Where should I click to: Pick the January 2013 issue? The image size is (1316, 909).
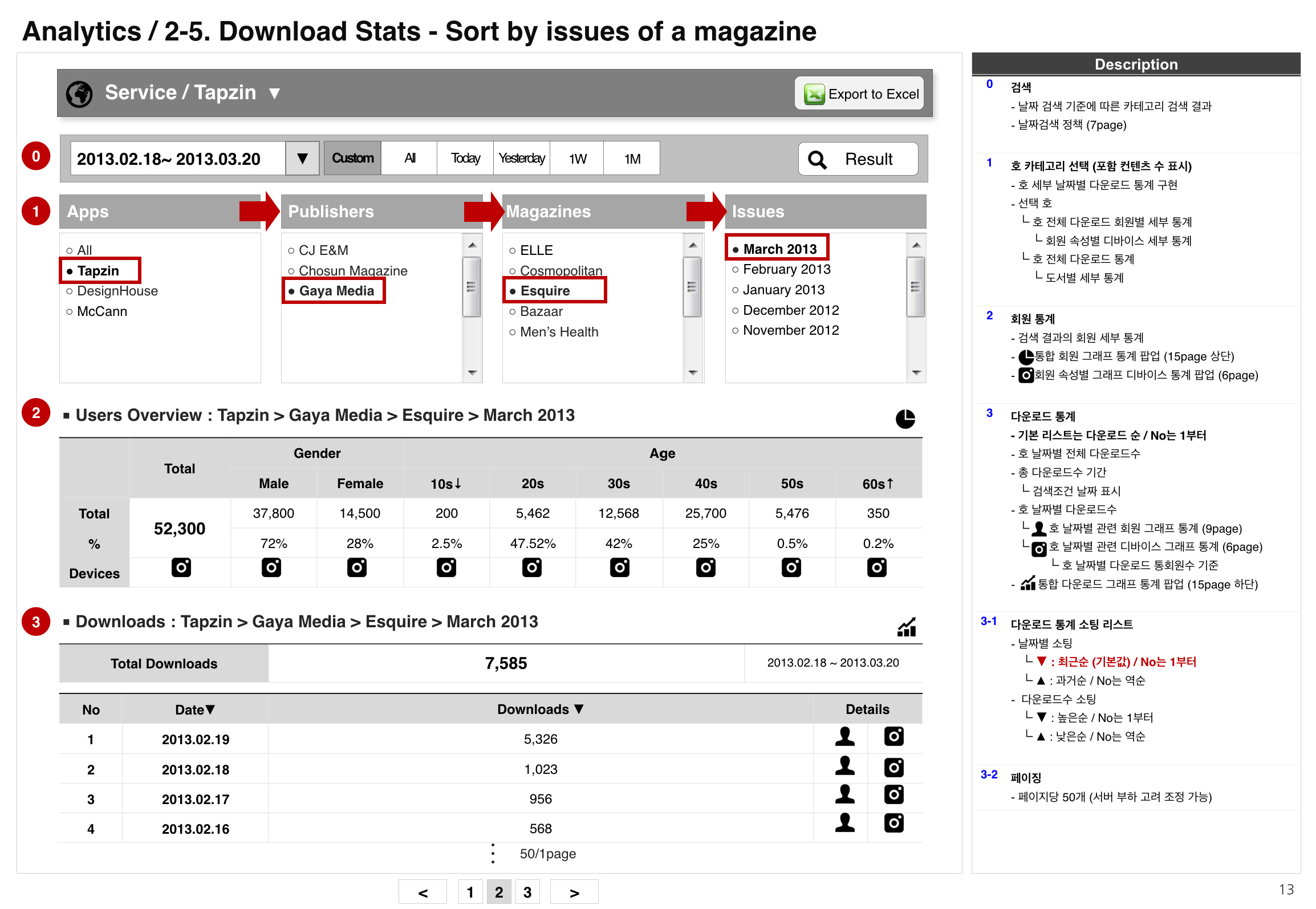pyautogui.click(x=779, y=290)
